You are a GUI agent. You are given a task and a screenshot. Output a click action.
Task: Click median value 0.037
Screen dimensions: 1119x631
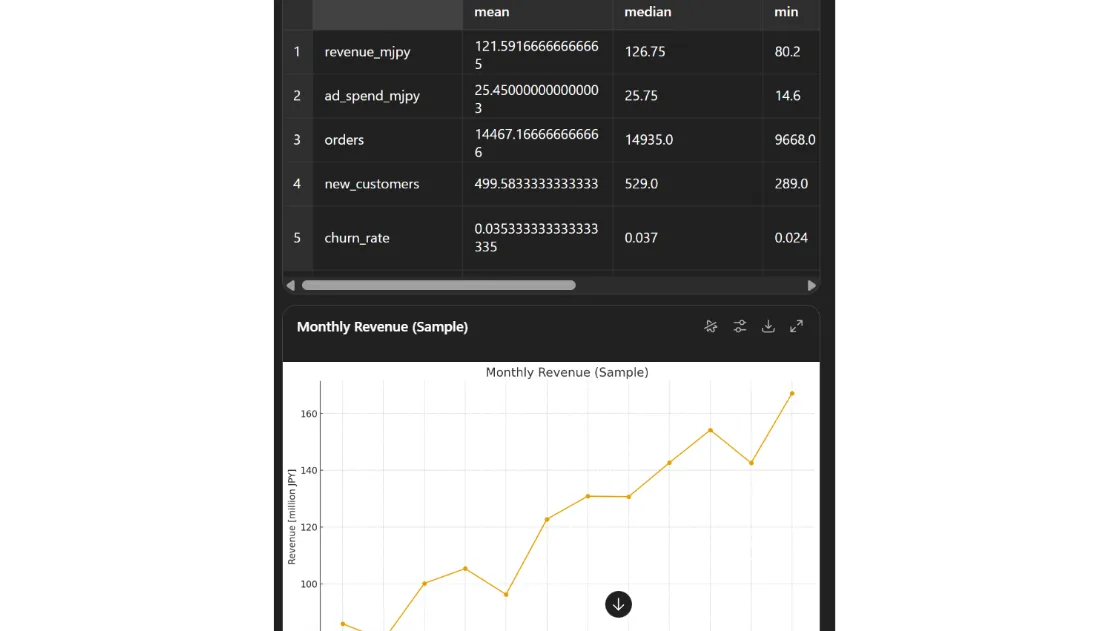pyautogui.click(x=641, y=238)
